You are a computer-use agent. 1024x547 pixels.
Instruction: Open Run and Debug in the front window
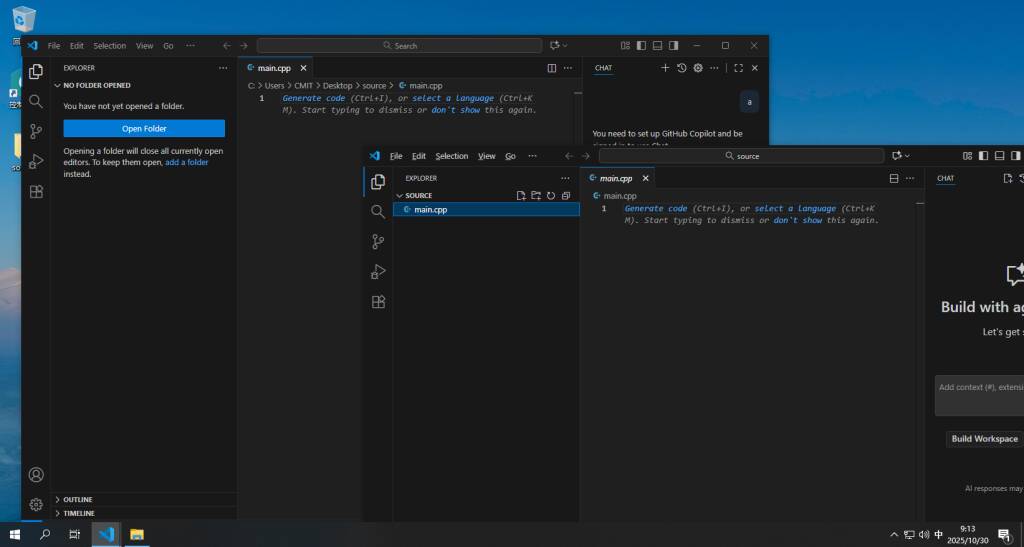(378, 271)
